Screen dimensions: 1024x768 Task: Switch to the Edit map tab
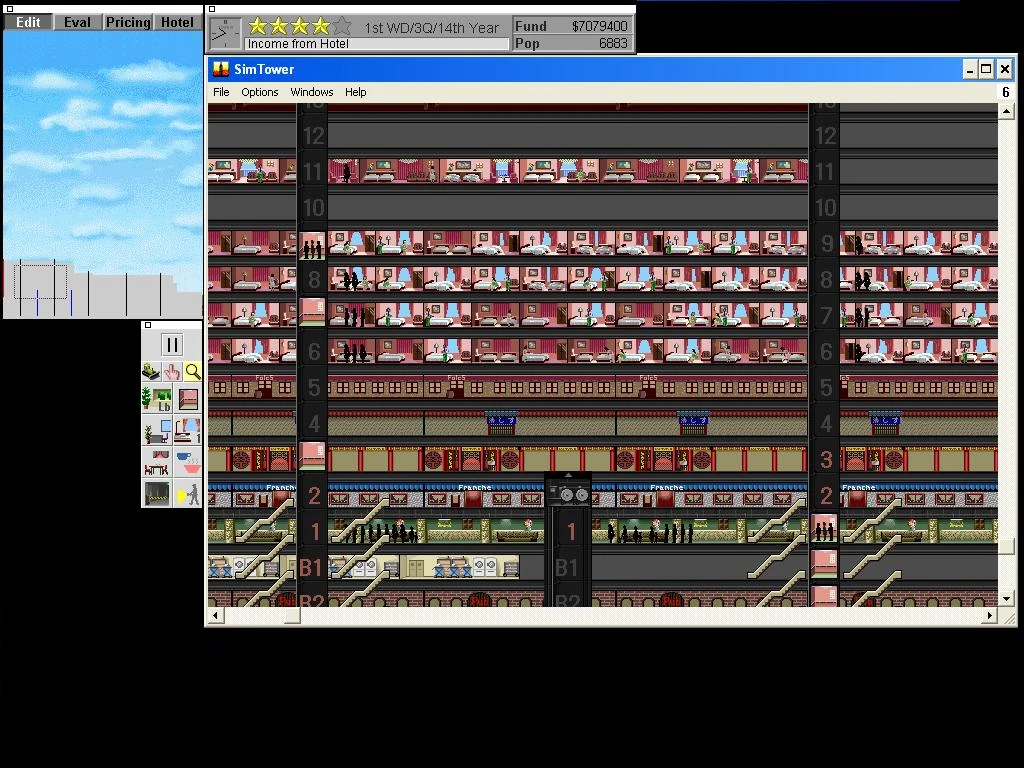[28, 22]
